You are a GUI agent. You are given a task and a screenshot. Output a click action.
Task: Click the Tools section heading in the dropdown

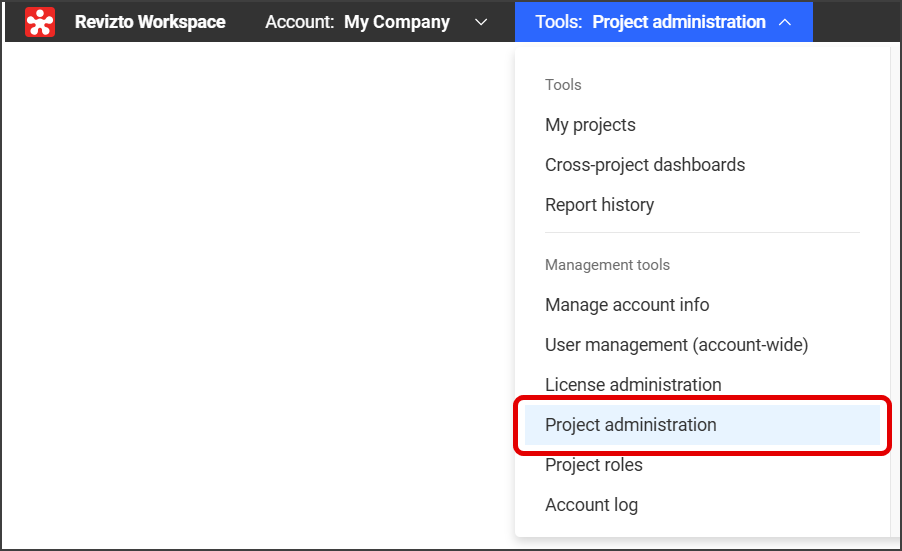click(563, 85)
